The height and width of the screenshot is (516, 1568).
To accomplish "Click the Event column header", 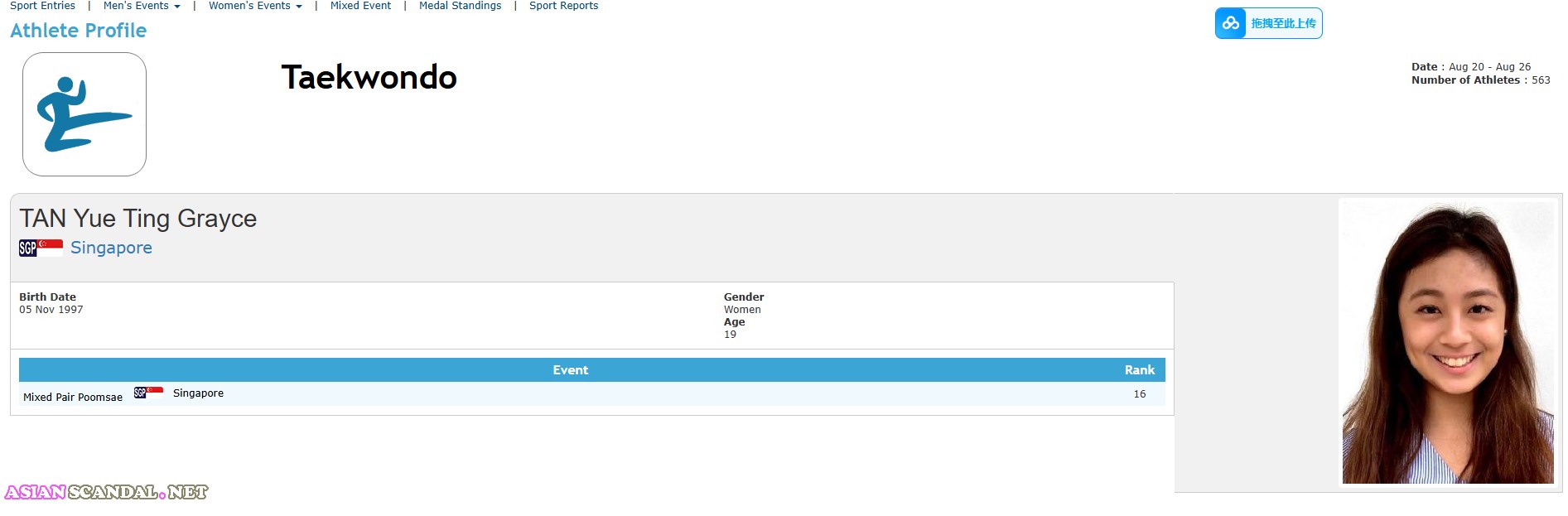I will coord(570,370).
